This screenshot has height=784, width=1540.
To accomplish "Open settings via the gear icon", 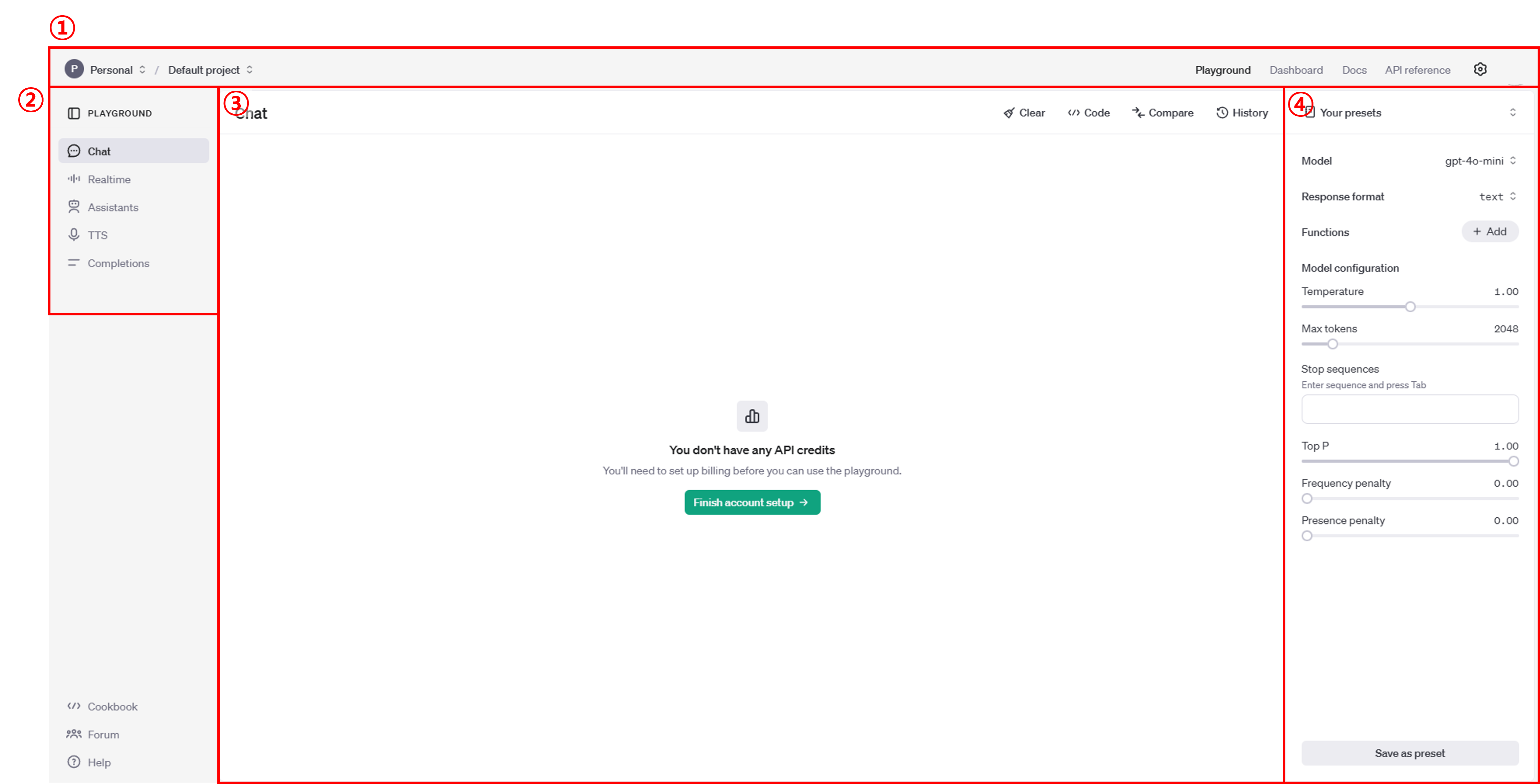I will pyautogui.click(x=1480, y=69).
